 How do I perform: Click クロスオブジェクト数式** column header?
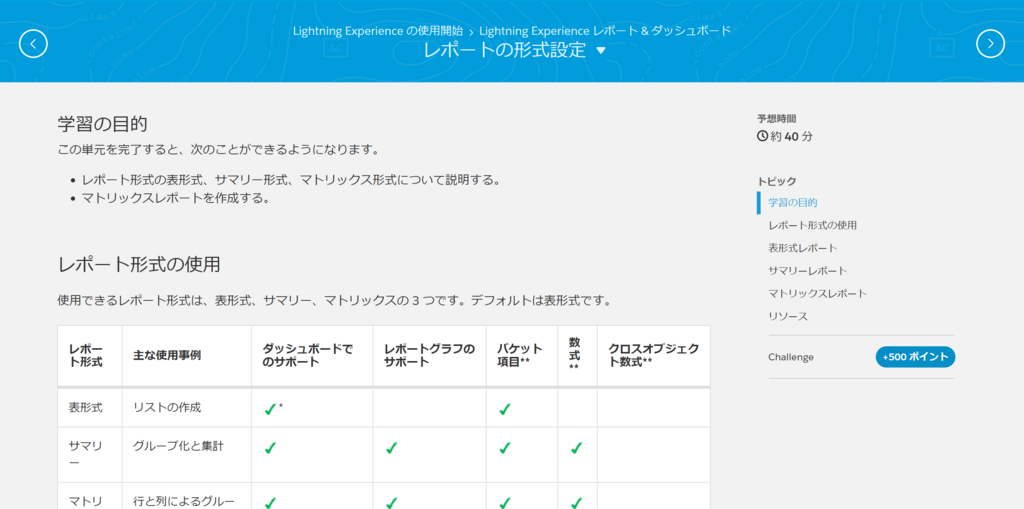[653, 355]
